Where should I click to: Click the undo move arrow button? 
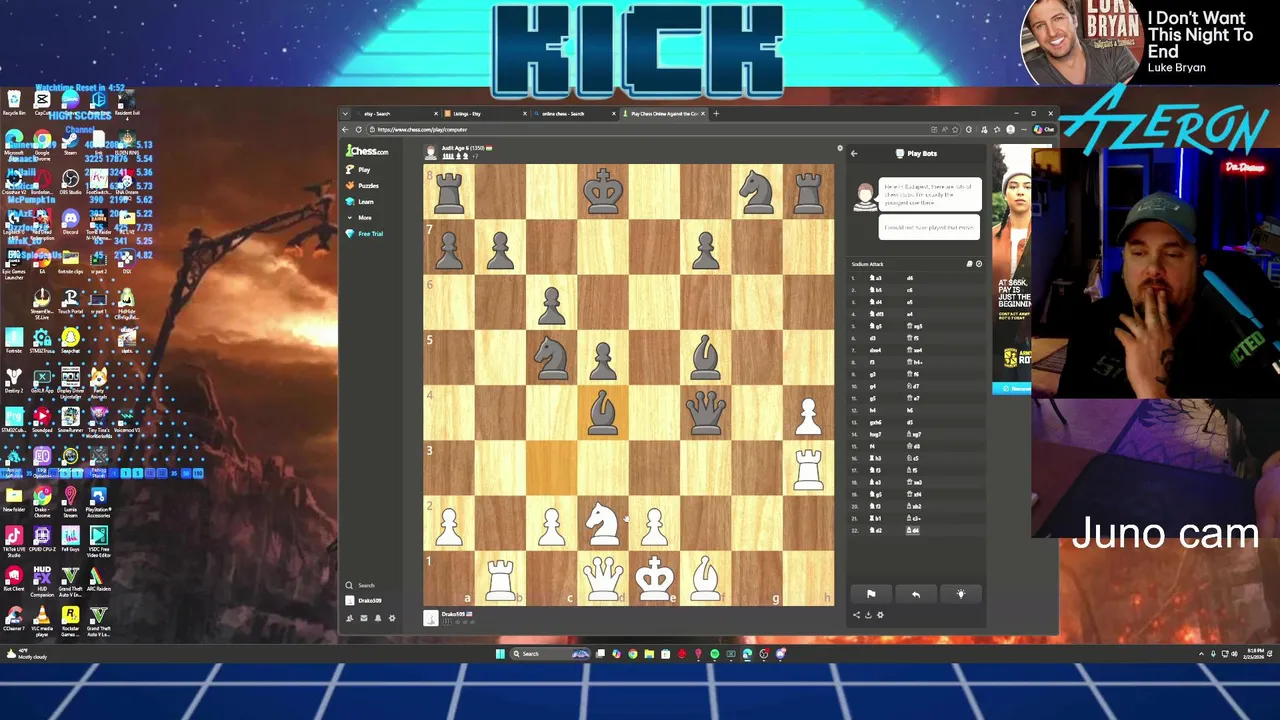coord(916,594)
